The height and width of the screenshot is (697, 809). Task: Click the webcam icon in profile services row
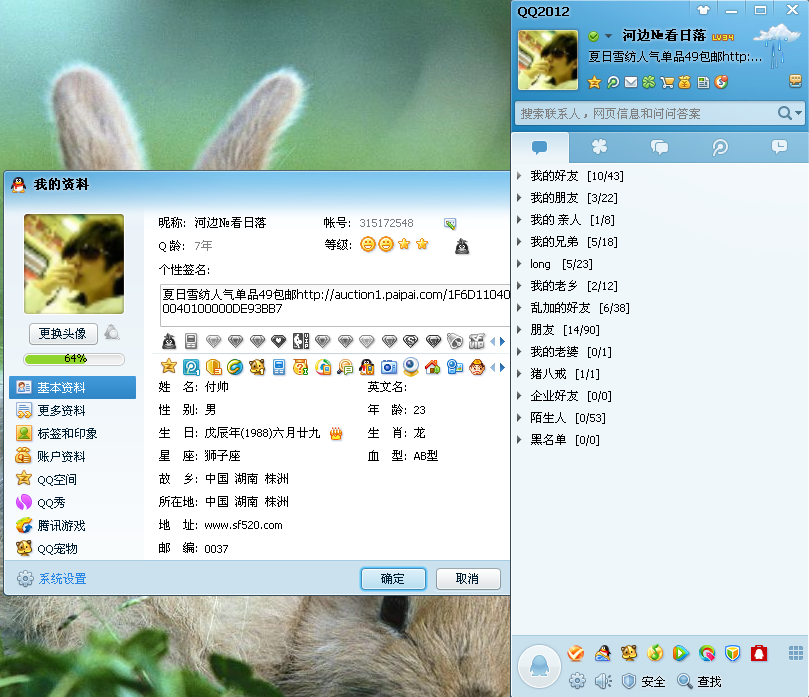pos(411,367)
